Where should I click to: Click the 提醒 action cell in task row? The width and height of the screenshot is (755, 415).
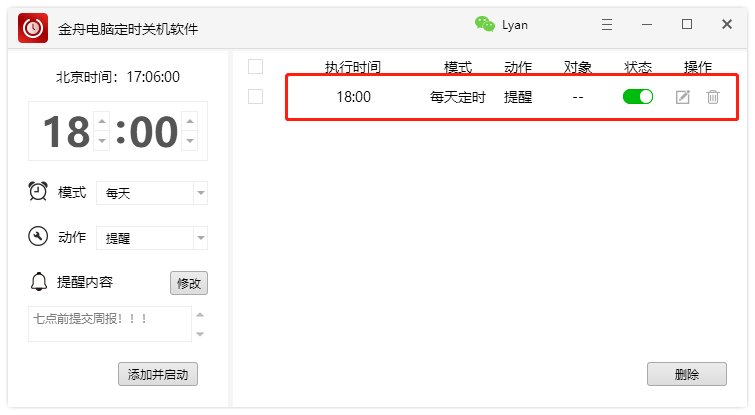(x=518, y=97)
